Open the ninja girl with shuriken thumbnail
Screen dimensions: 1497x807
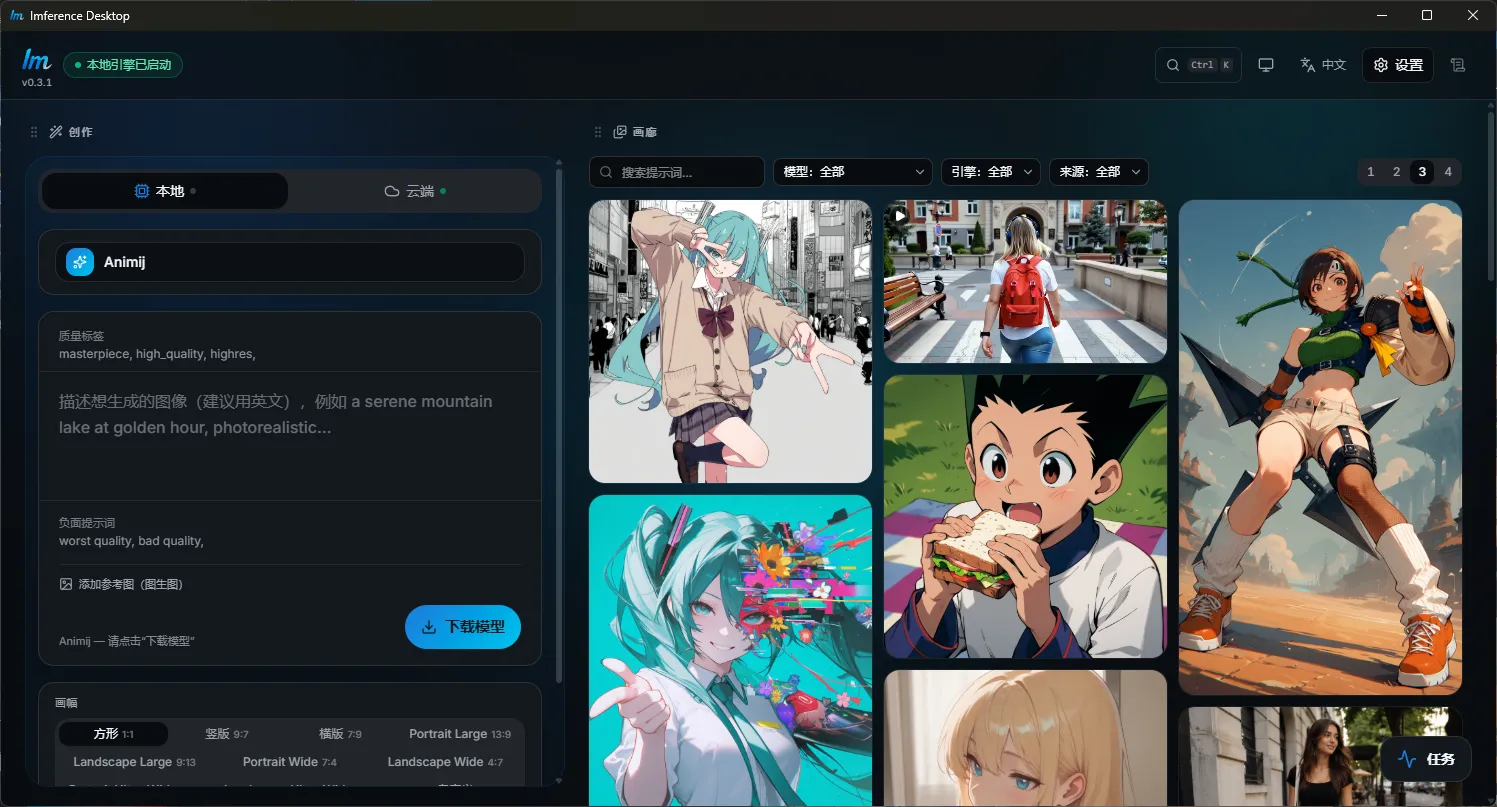pos(1320,447)
